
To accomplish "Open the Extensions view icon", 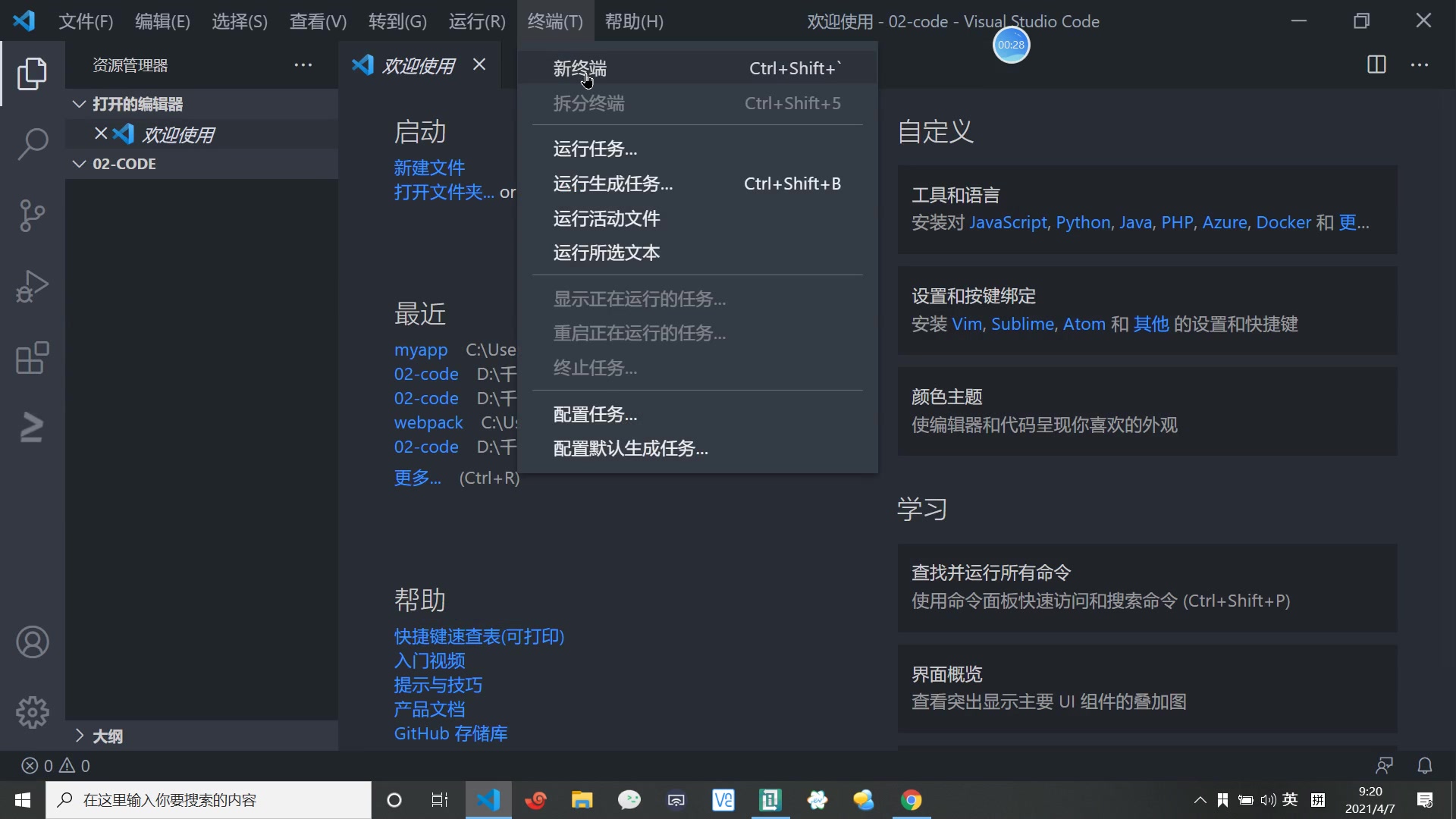I will click(x=32, y=358).
